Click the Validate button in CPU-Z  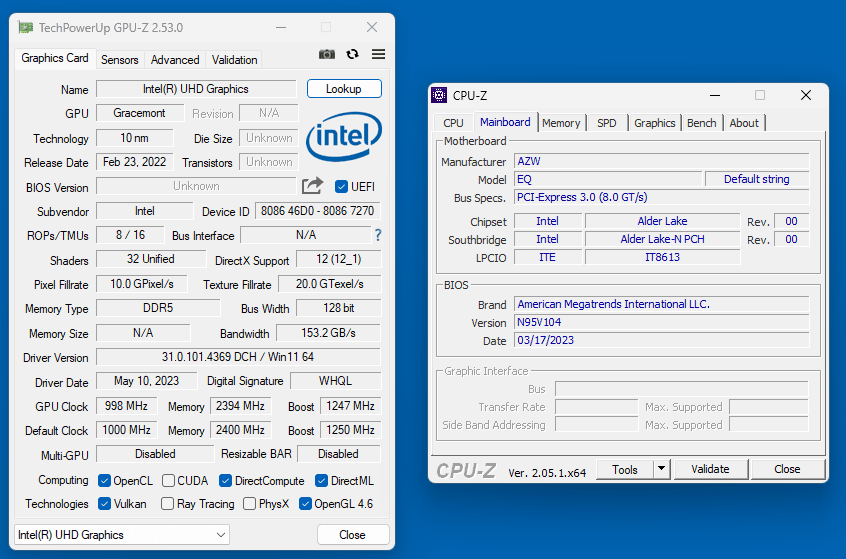711,469
